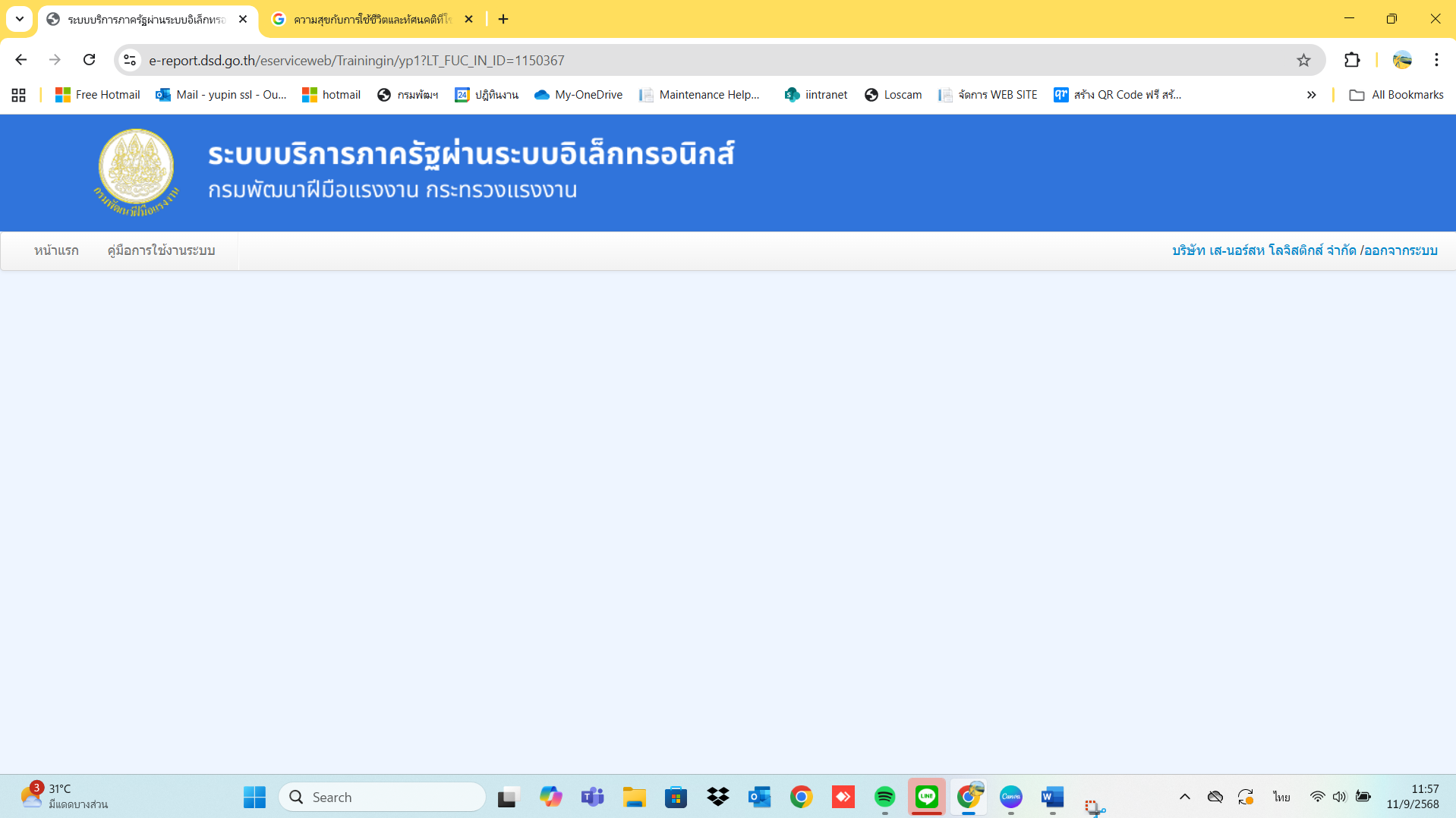Open the คู่มือการใช้งานระบบ menu item
Viewport: 1456px width, 818px height.
[161, 250]
